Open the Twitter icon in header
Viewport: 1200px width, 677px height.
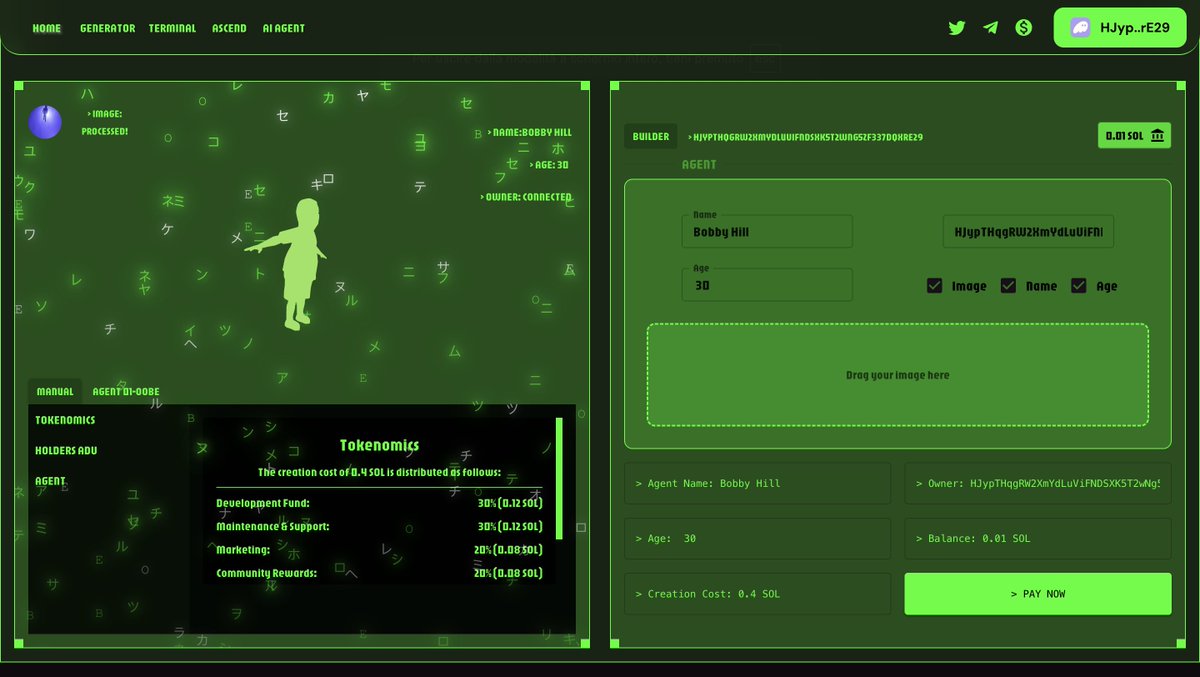(x=957, y=28)
